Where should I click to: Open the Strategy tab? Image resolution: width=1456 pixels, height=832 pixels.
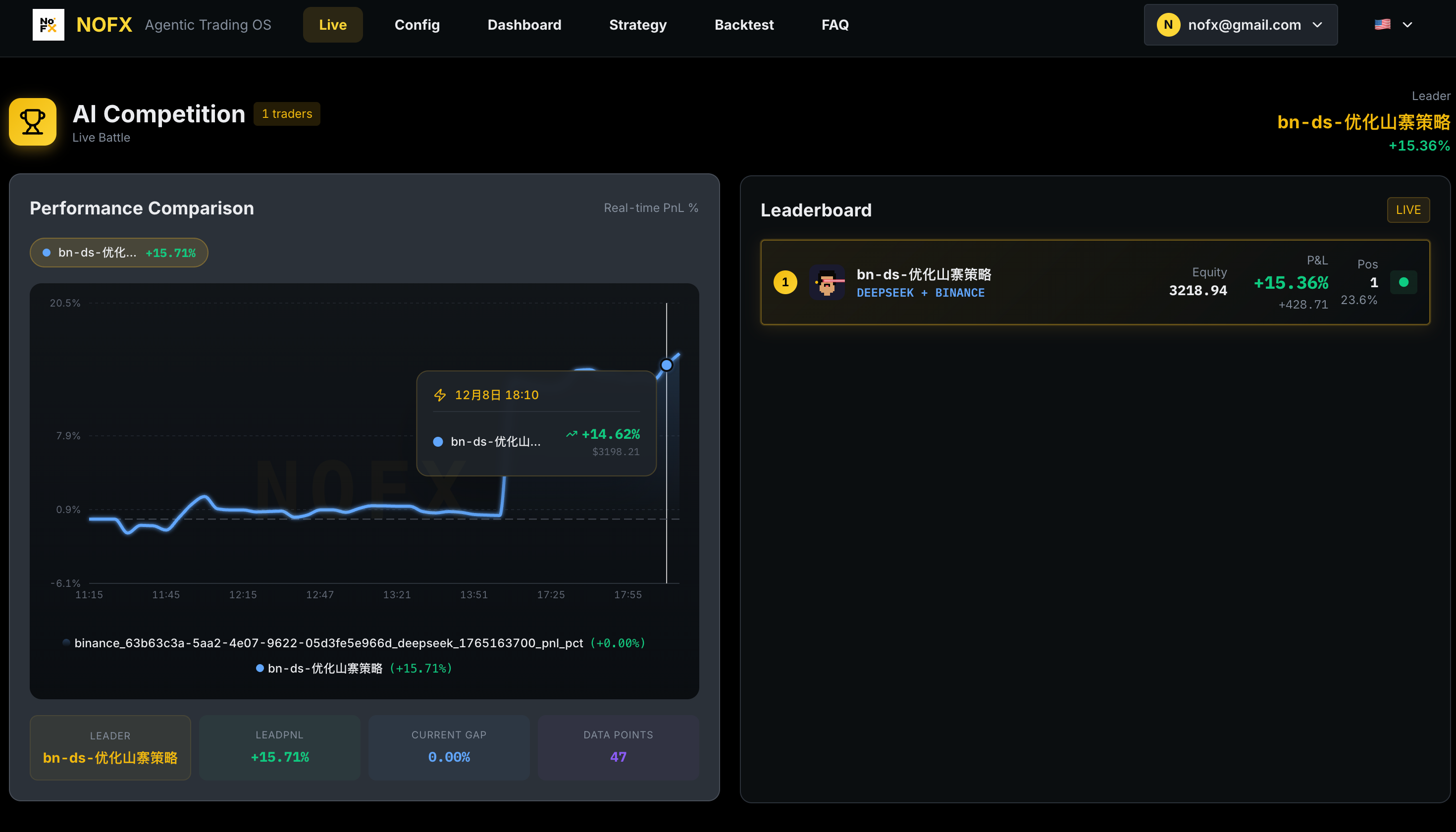pyautogui.click(x=638, y=25)
